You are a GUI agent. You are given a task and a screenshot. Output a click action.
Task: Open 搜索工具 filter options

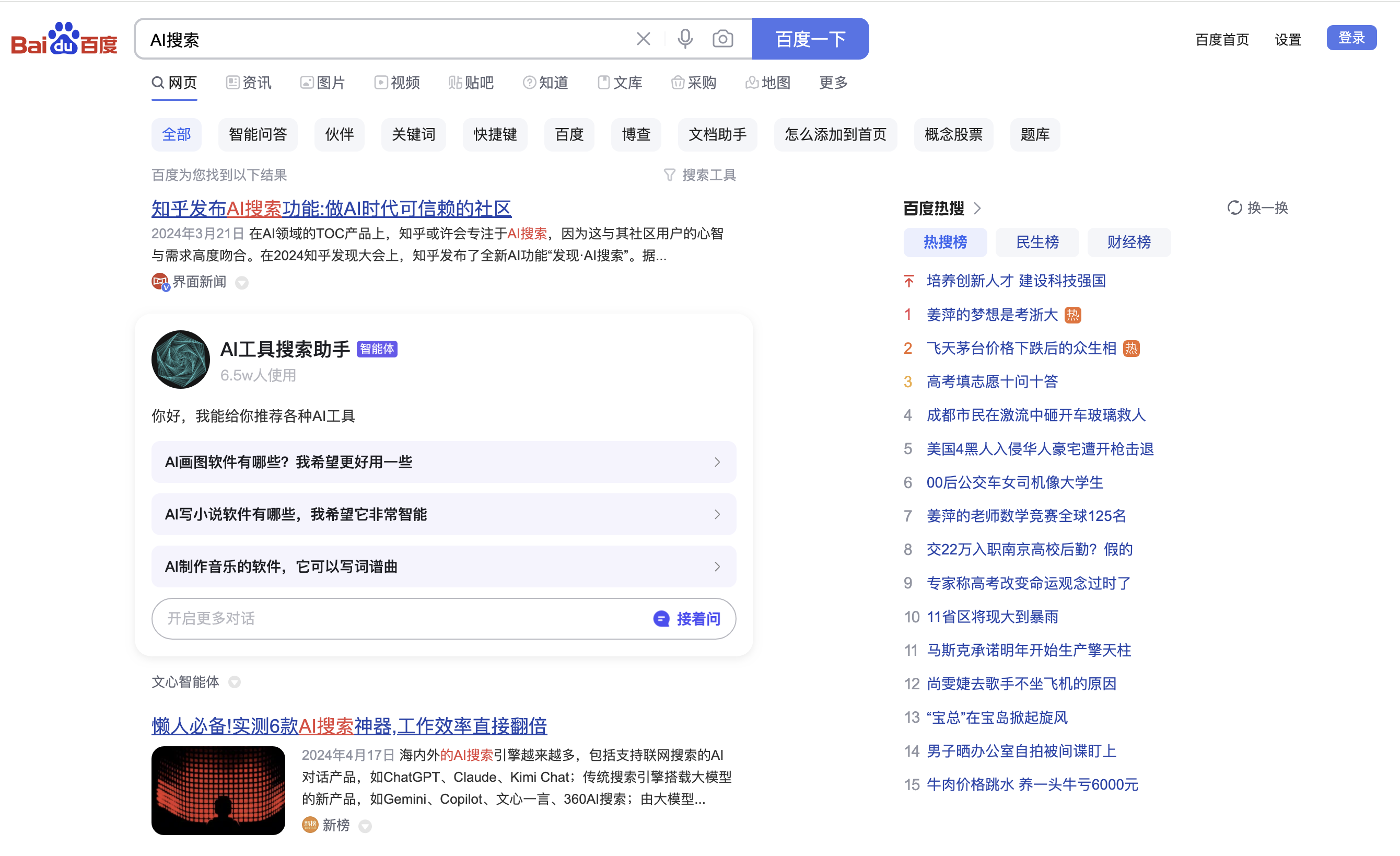(x=700, y=175)
